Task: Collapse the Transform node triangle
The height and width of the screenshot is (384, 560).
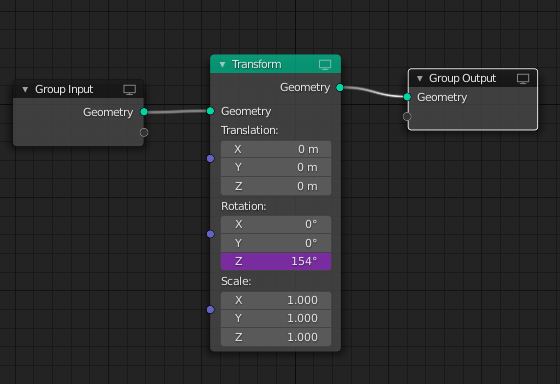Action: pyautogui.click(x=222, y=65)
